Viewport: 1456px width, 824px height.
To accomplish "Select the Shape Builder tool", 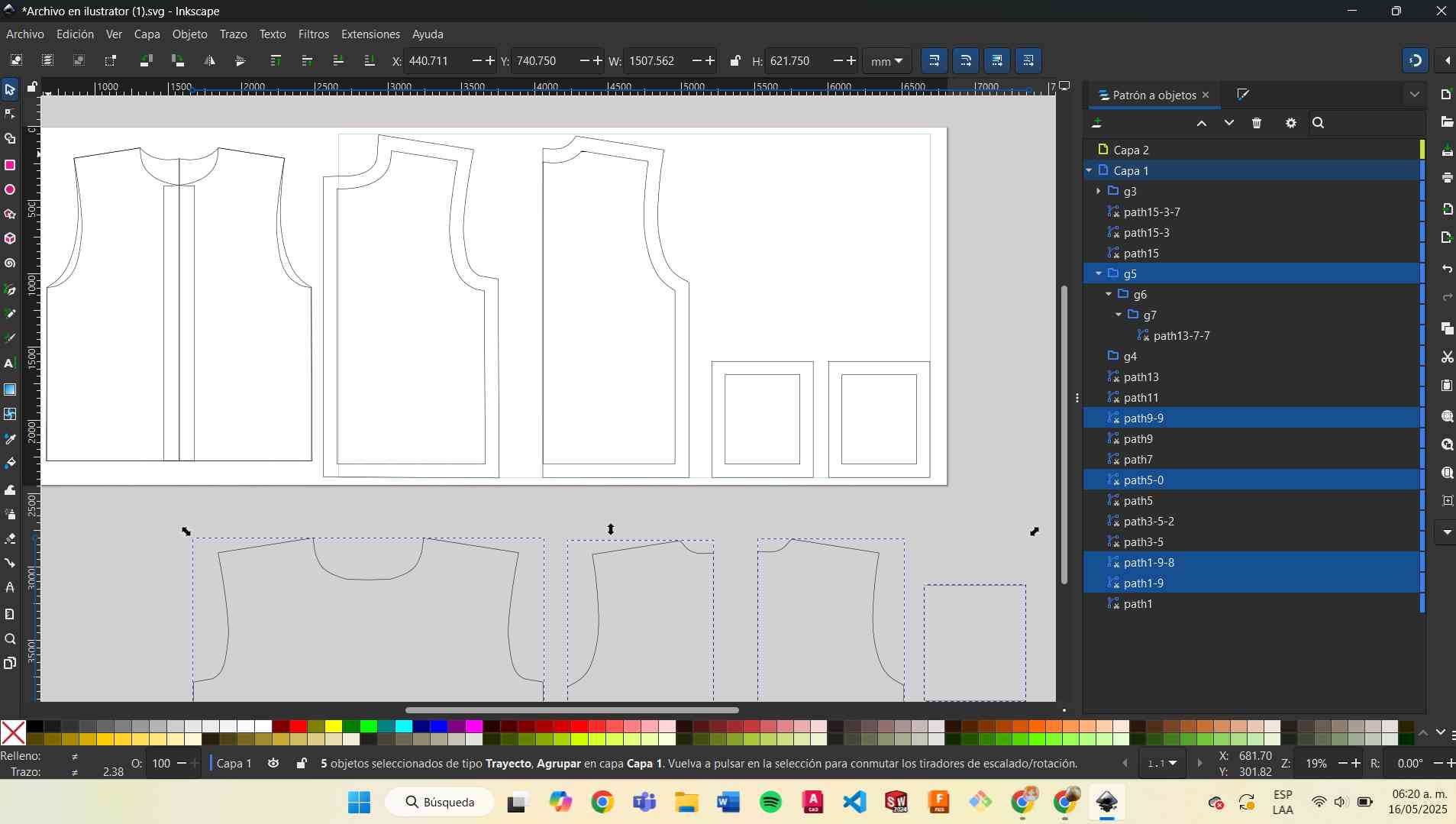I will pos(10,139).
